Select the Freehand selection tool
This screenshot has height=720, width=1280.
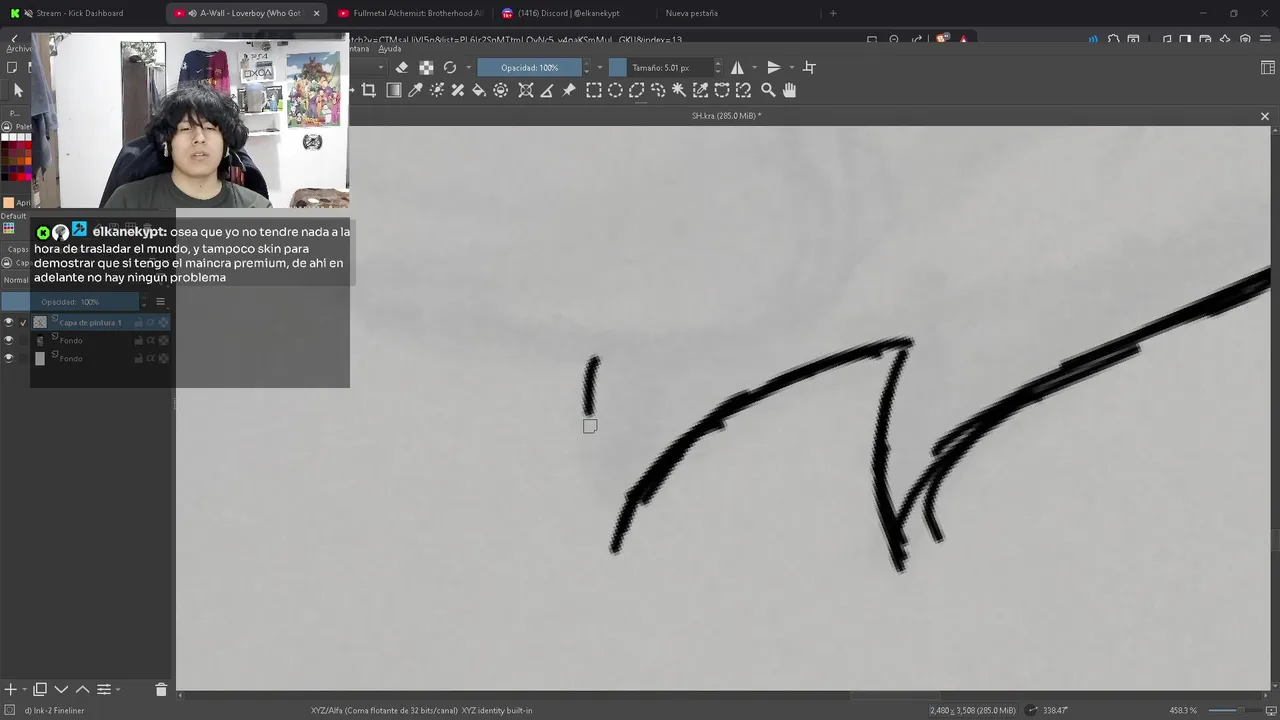(x=658, y=90)
